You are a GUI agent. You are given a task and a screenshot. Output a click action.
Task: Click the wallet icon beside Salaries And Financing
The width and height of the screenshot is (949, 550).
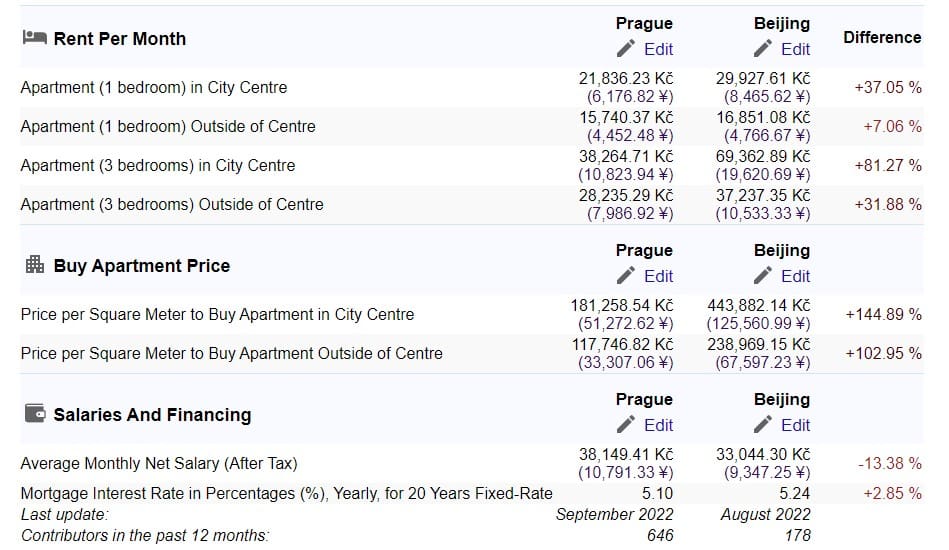pyautogui.click(x=34, y=414)
